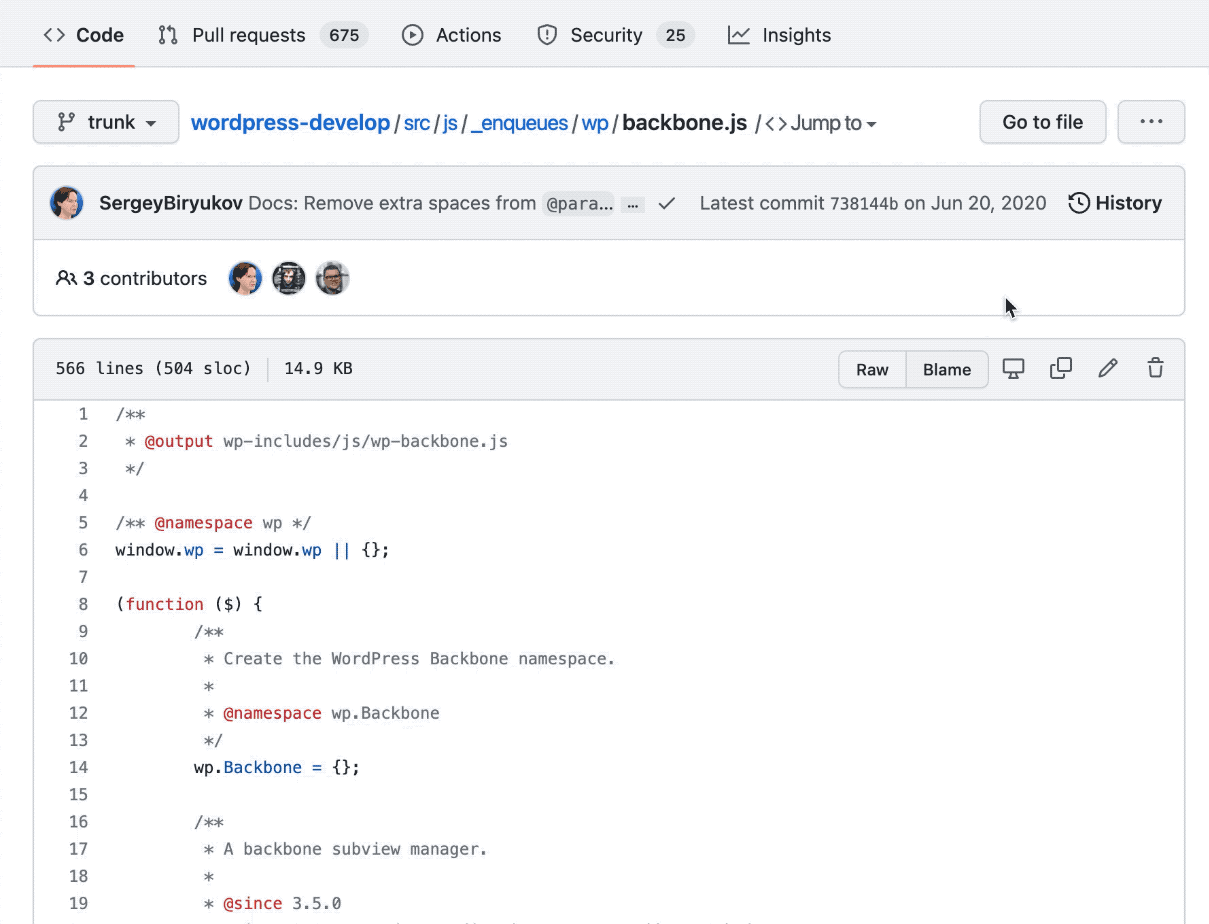Click the second contributor avatar

pos(289,278)
